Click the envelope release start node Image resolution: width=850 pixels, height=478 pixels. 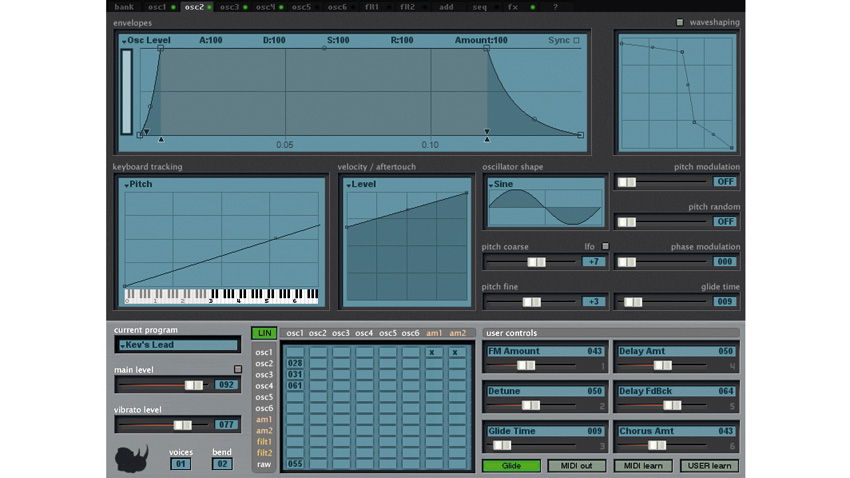tap(487, 48)
